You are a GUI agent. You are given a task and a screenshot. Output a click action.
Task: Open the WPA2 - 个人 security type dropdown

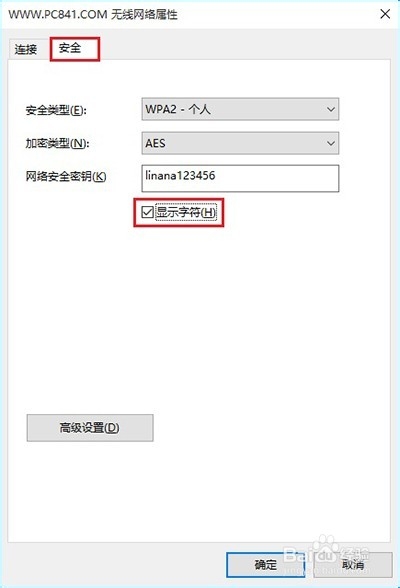click(x=240, y=109)
